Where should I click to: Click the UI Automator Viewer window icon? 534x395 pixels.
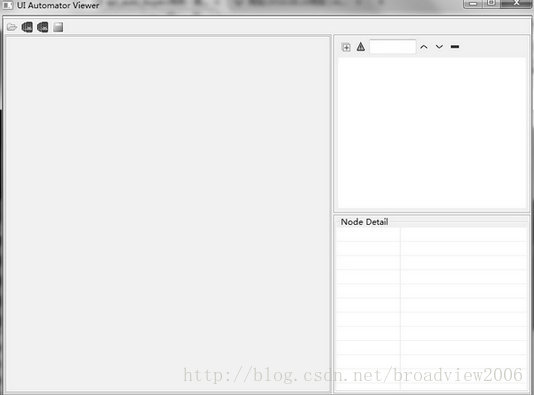(x=7, y=5)
